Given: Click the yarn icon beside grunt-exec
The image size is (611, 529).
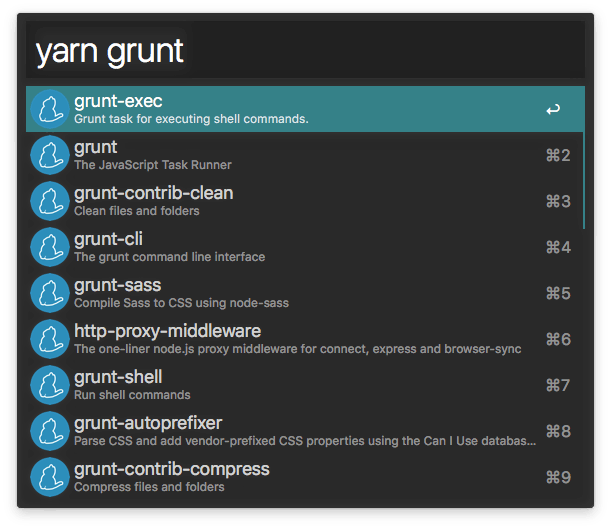Looking at the screenshot, I should [x=50, y=109].
